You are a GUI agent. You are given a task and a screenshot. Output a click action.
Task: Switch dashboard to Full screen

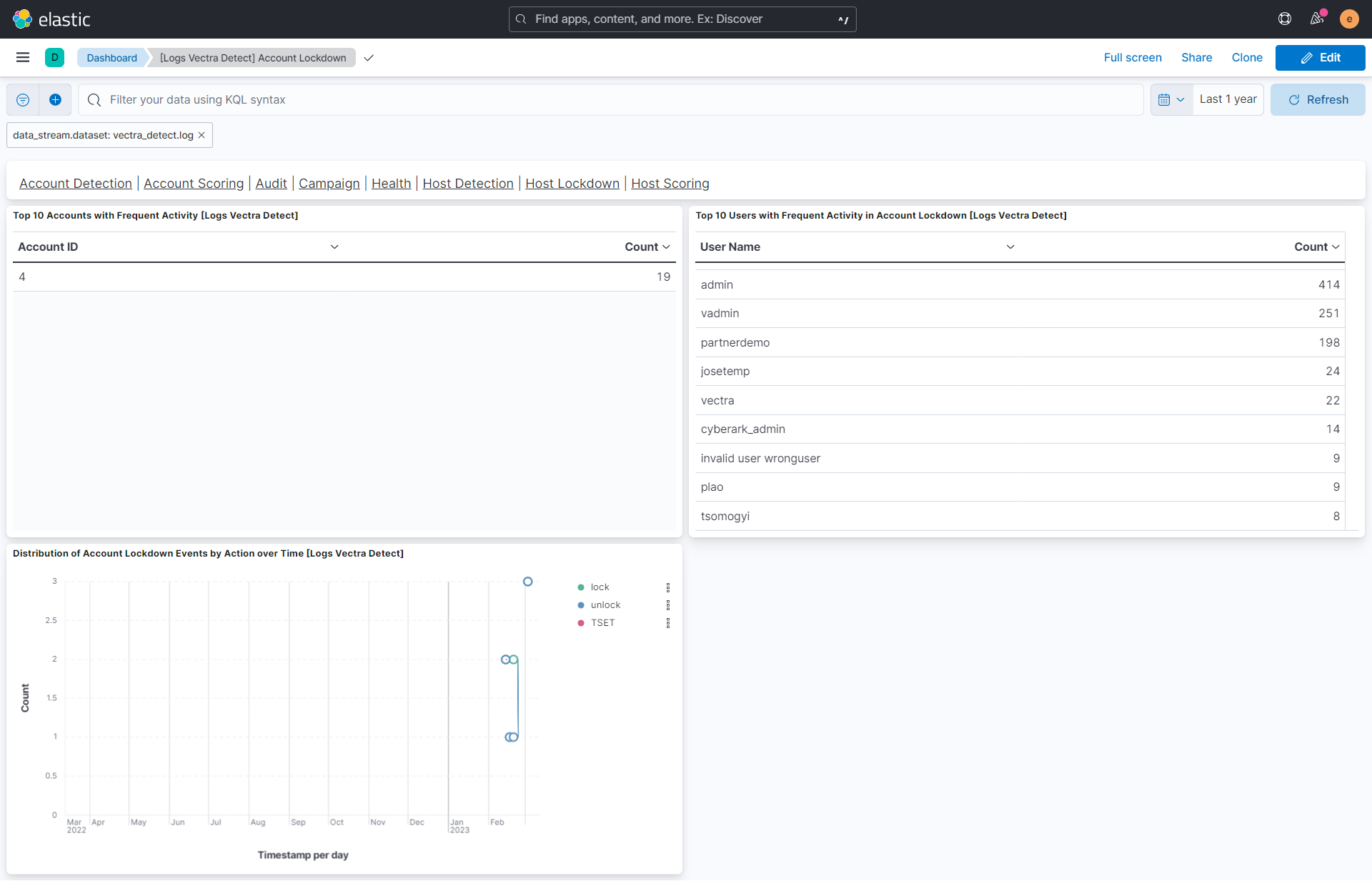tap(1133, 58)
